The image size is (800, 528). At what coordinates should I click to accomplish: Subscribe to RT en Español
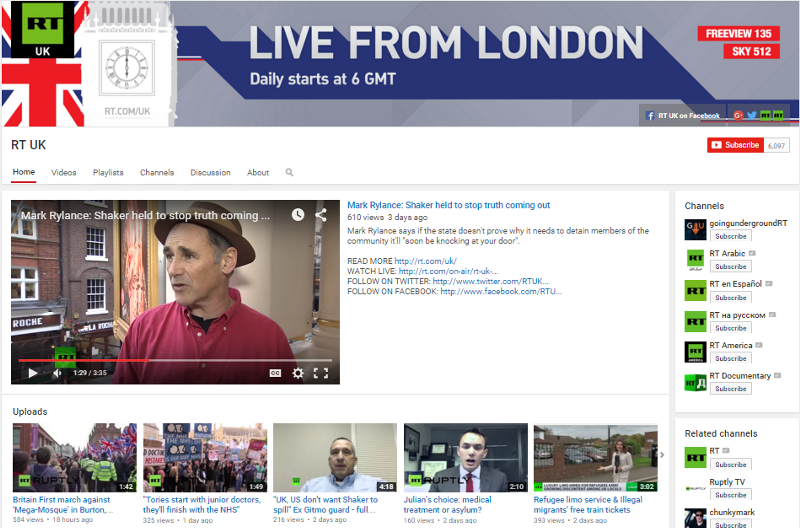coord(731,297)
